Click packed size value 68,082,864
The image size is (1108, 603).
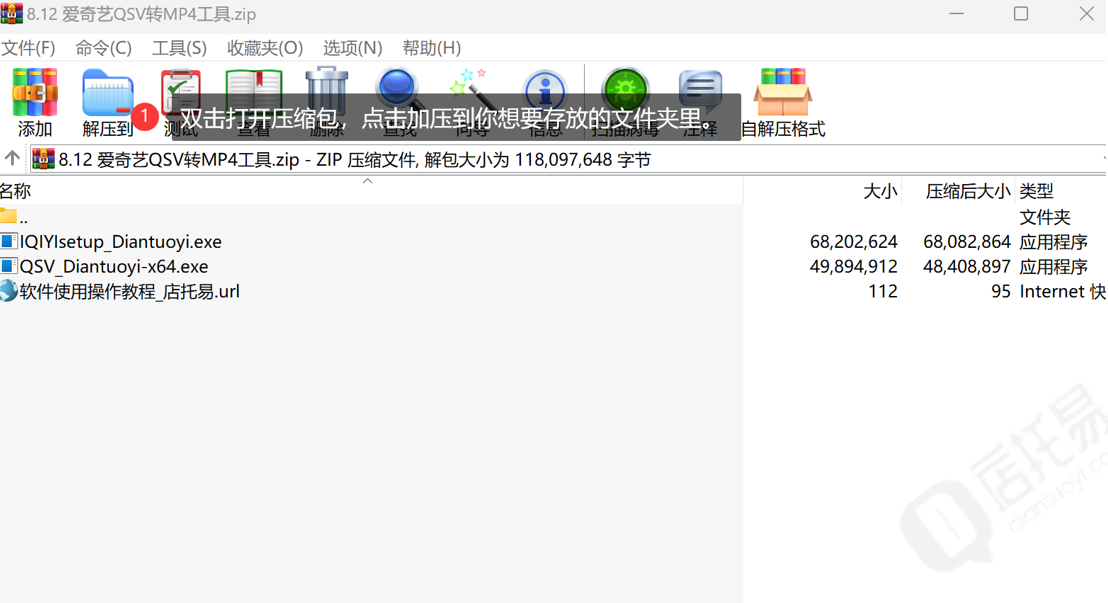(x=967, y=242)
